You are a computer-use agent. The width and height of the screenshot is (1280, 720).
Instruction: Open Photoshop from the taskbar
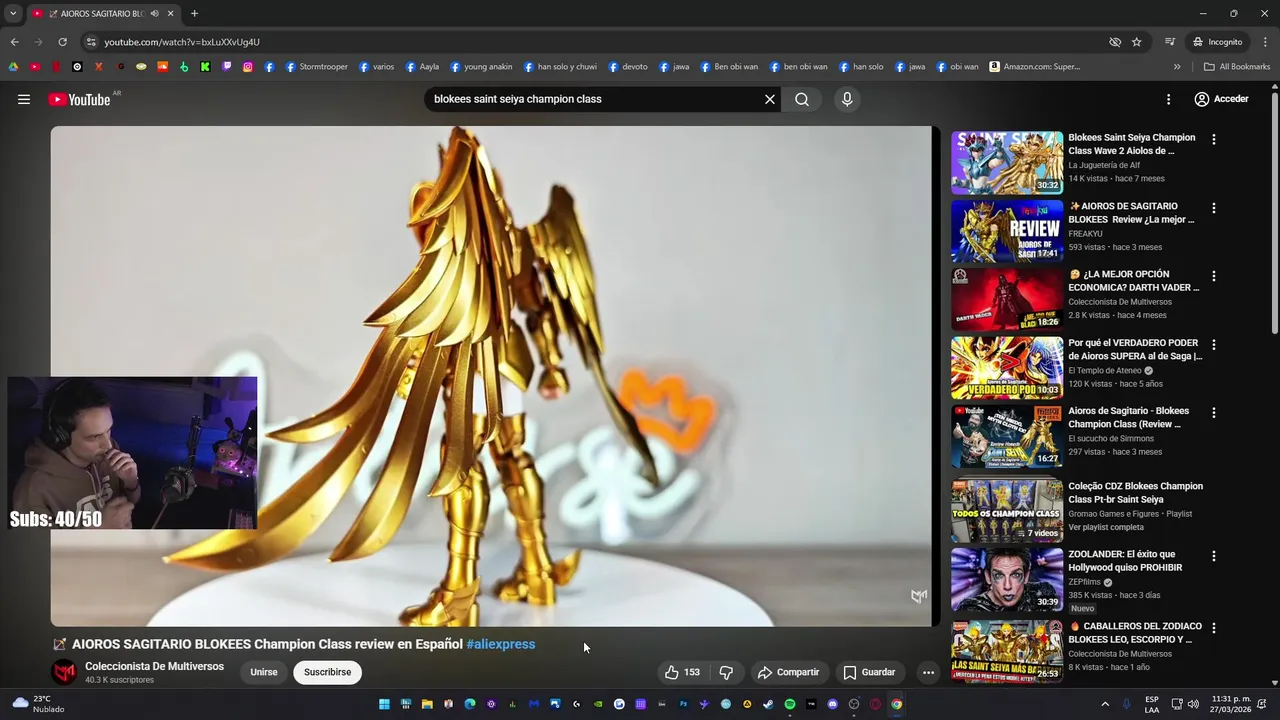[683, 704]
